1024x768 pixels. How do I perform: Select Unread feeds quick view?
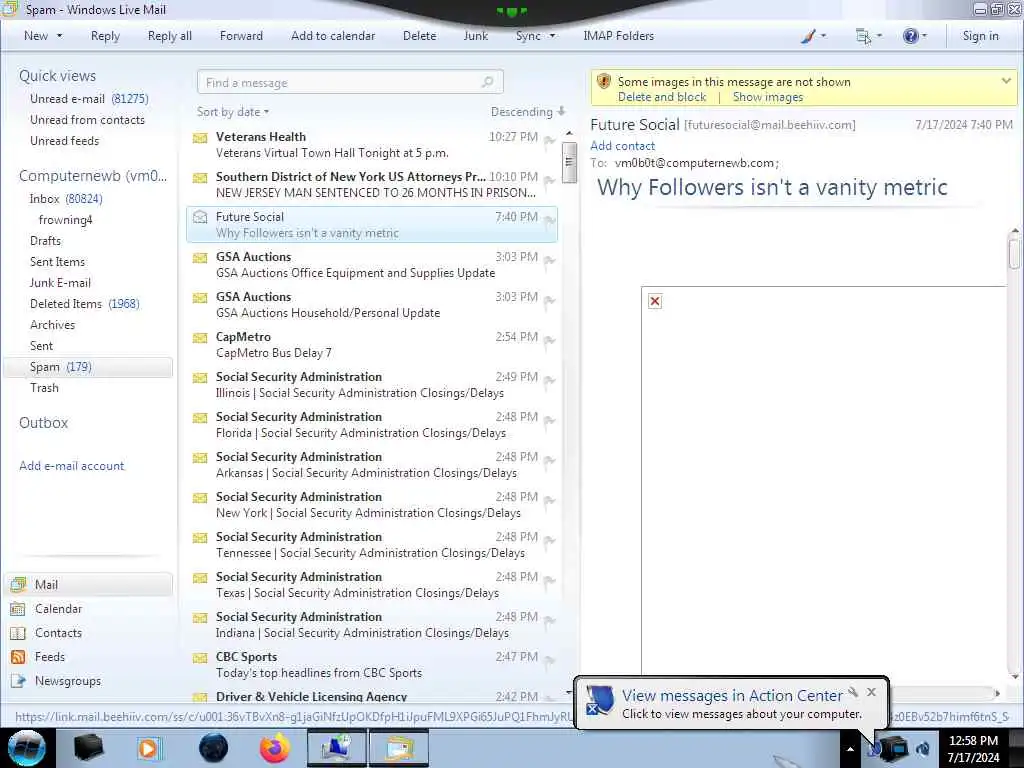[64, 140]
